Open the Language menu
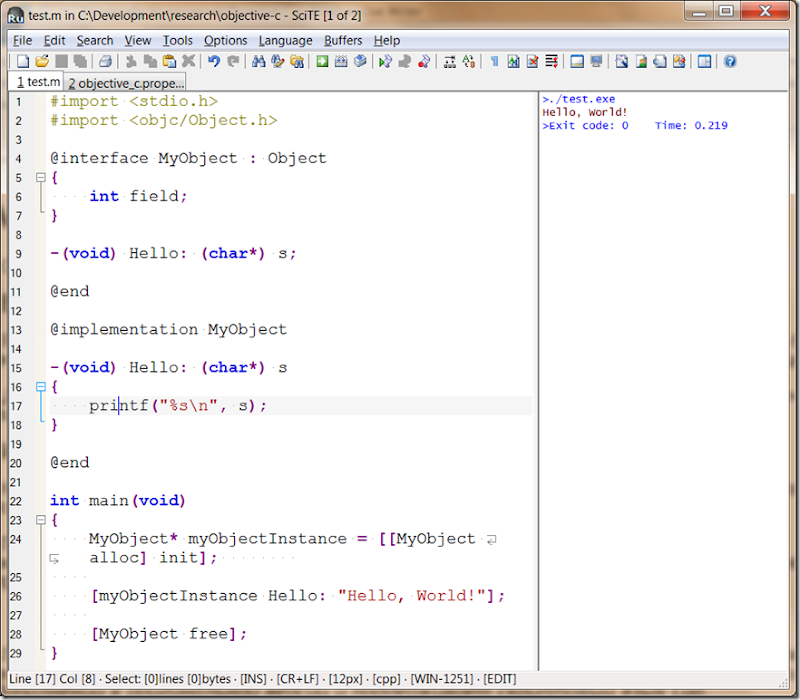 click(x=285, y=40)
